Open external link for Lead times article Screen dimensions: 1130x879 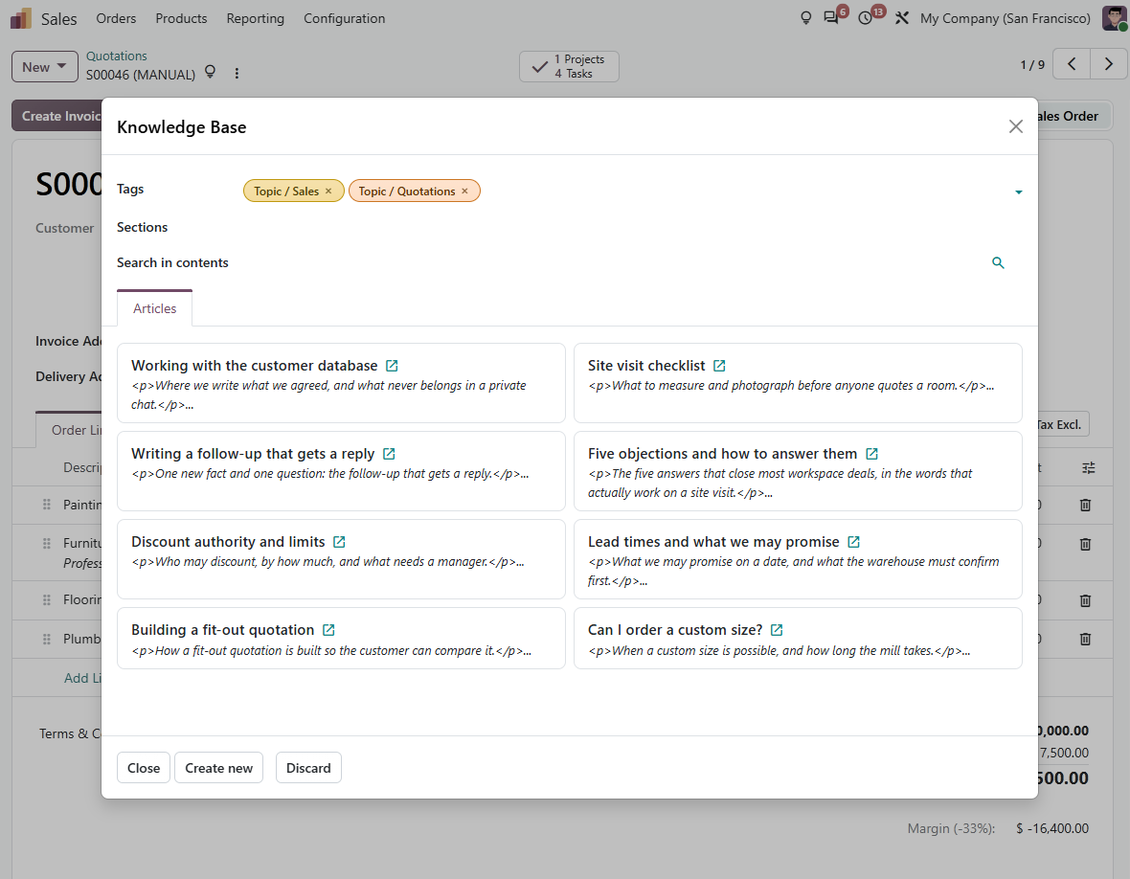854,542
